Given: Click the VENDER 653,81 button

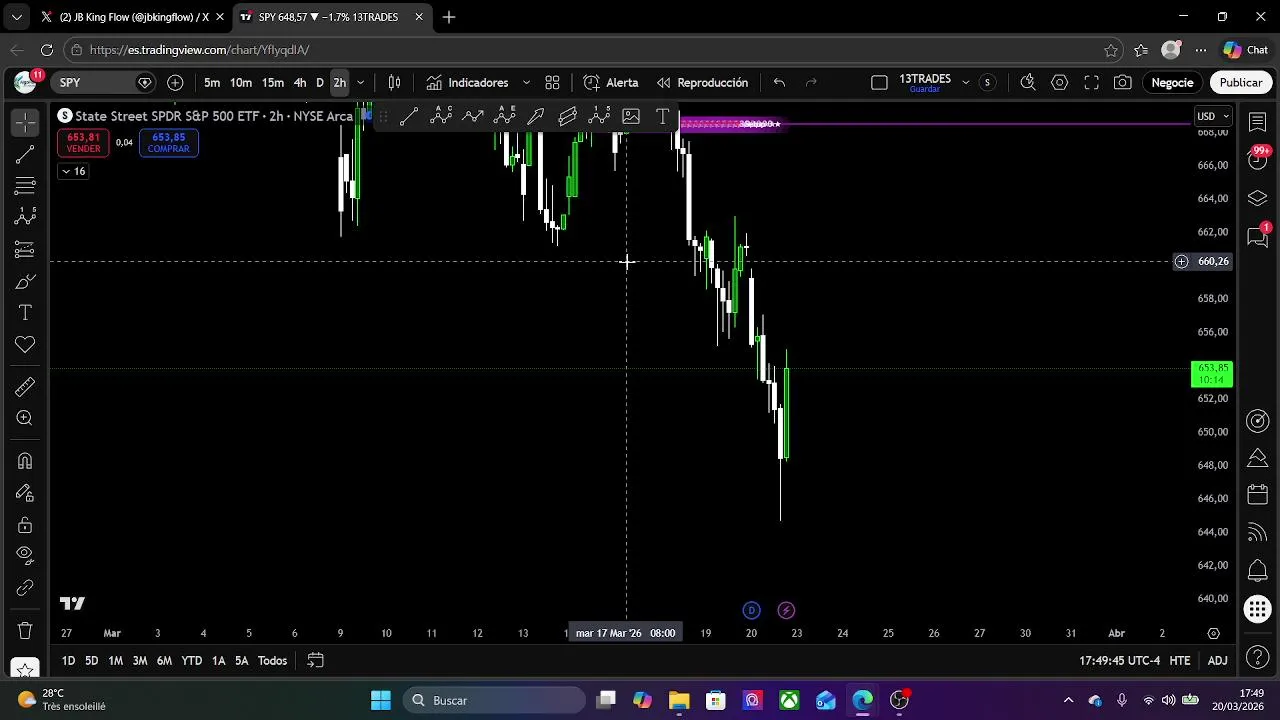Looking at the screenshot, I should pos(83,143).
